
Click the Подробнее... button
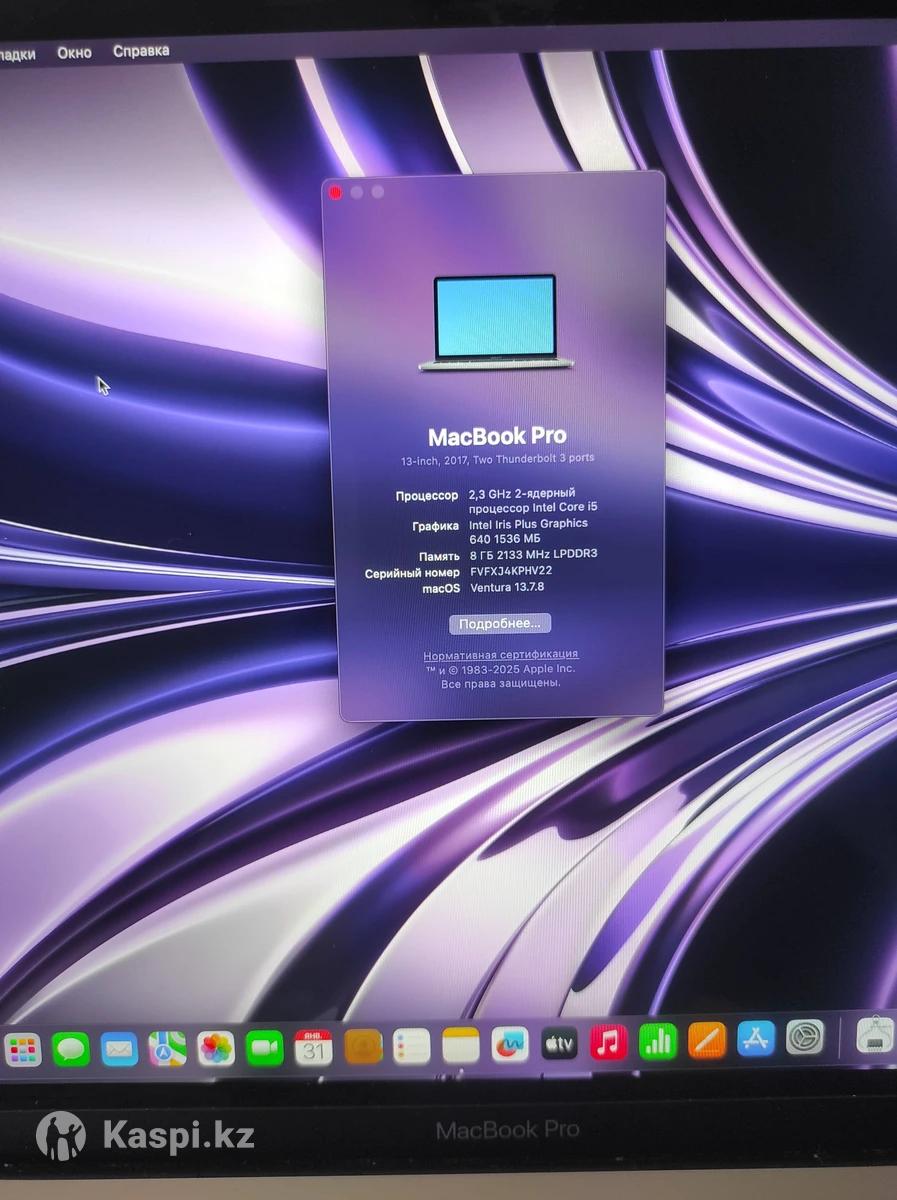coord(499,623)
